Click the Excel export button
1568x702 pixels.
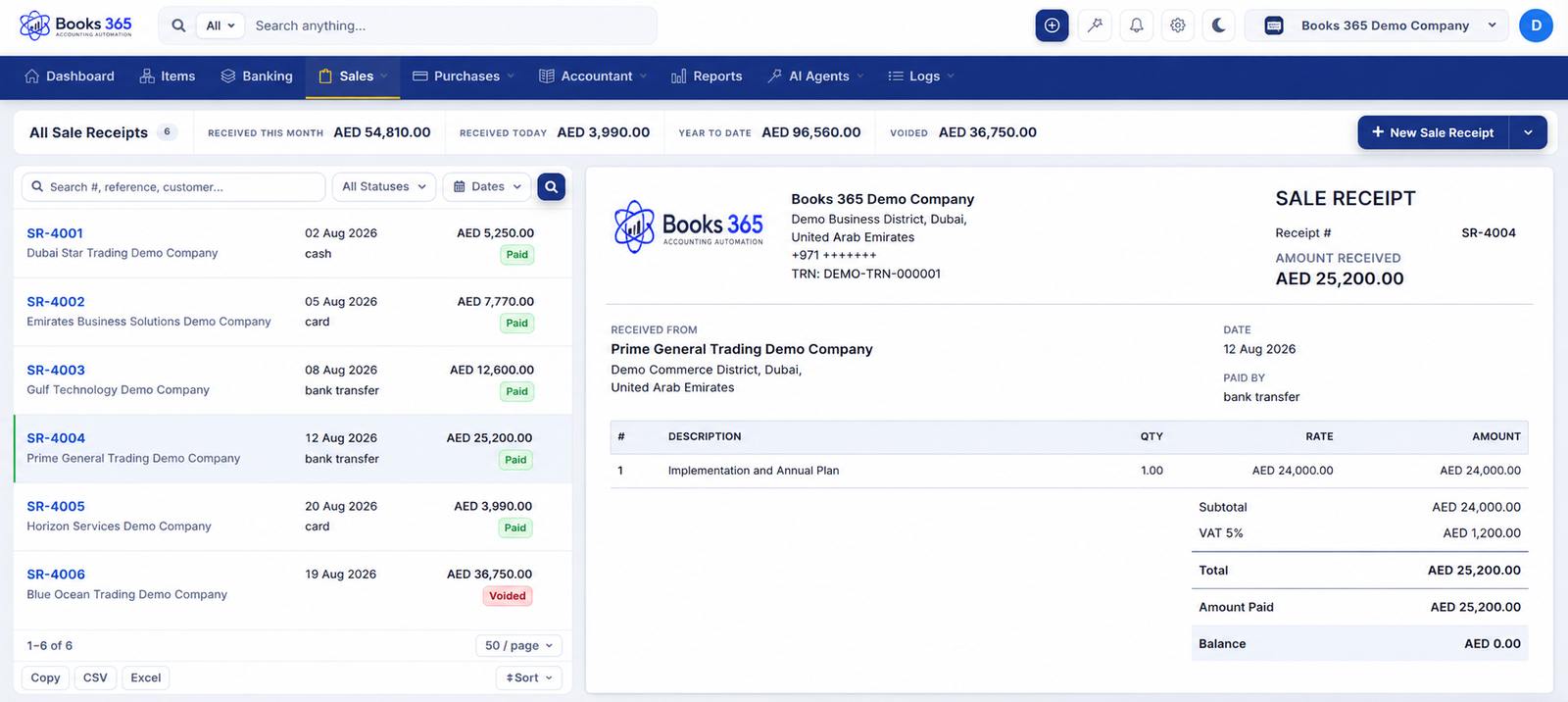click(x=145, y=677)
